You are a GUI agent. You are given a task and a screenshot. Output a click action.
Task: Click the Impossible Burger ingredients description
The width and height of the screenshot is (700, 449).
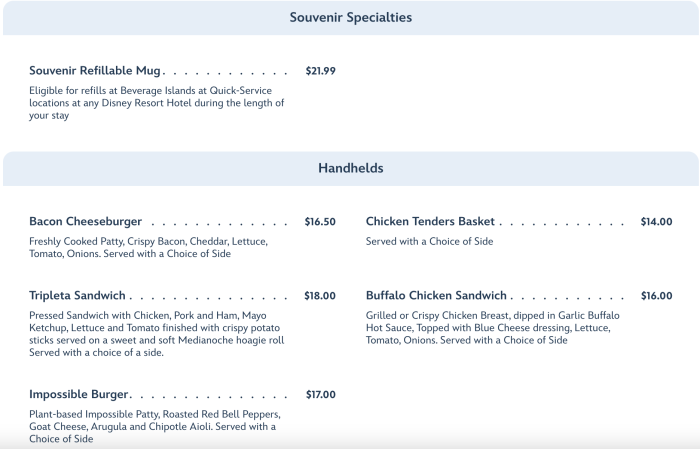[152, 426]
